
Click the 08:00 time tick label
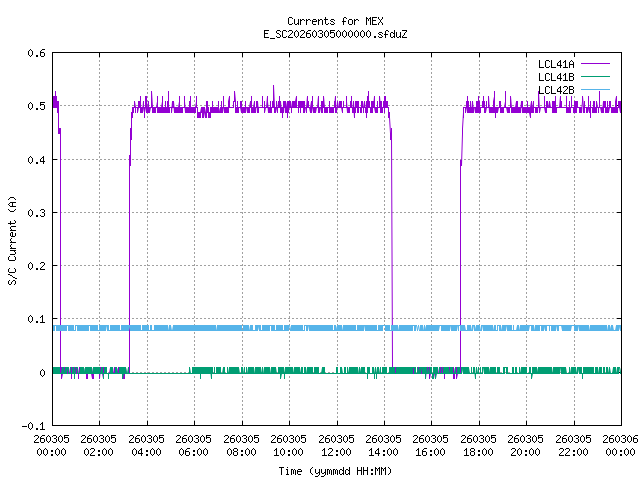pyautogui.click(x=241, y=445)
